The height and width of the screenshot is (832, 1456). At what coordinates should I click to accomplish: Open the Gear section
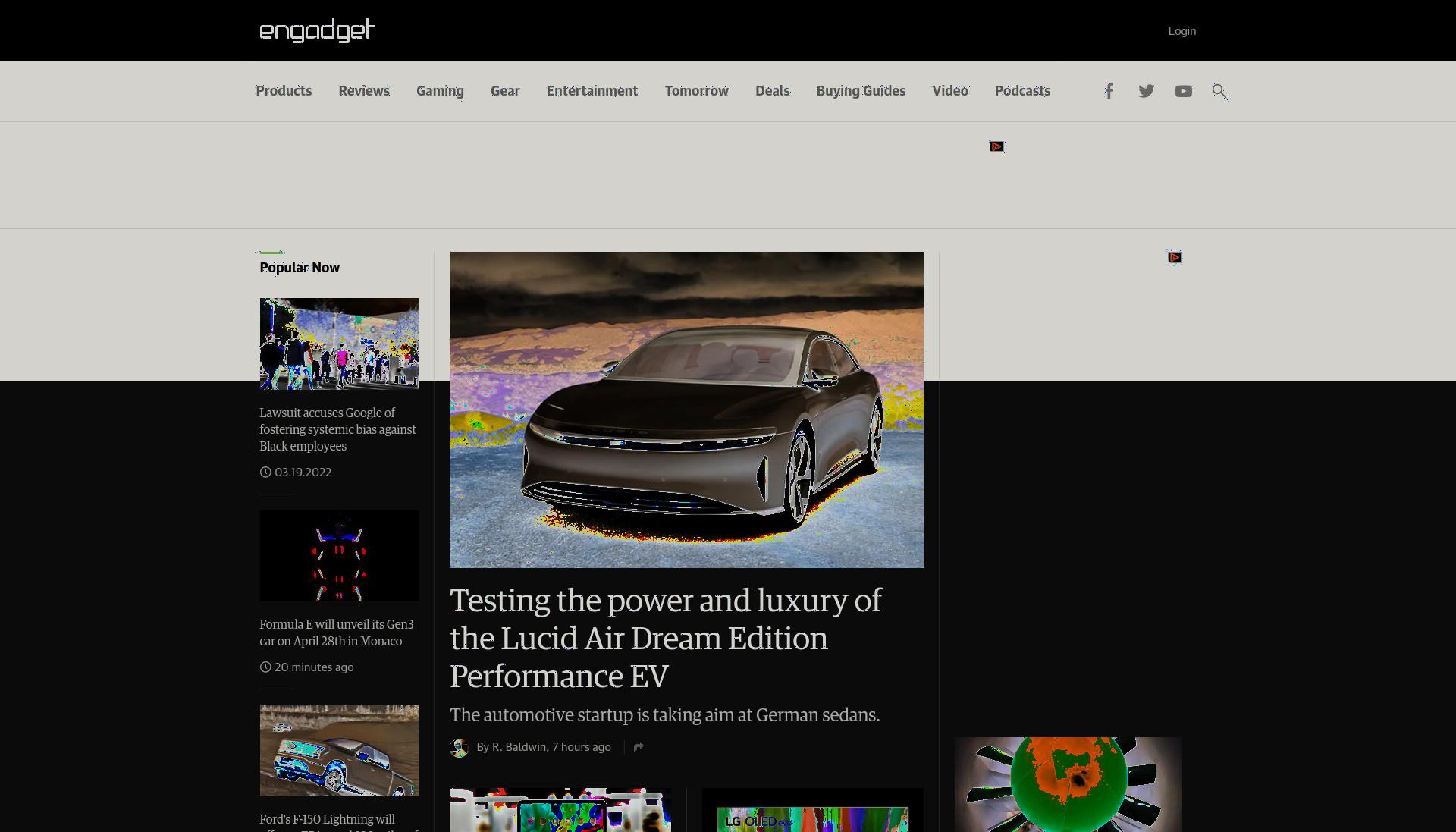tap(505, 91)
